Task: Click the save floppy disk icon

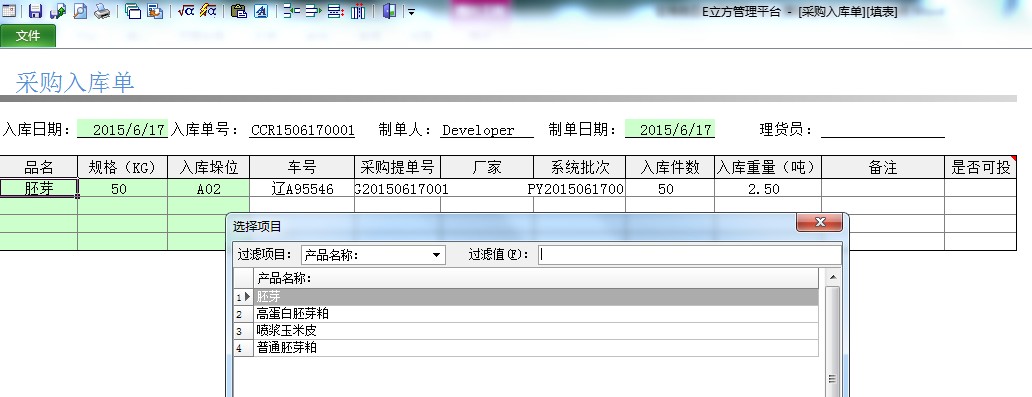Action: coord(36,11)
